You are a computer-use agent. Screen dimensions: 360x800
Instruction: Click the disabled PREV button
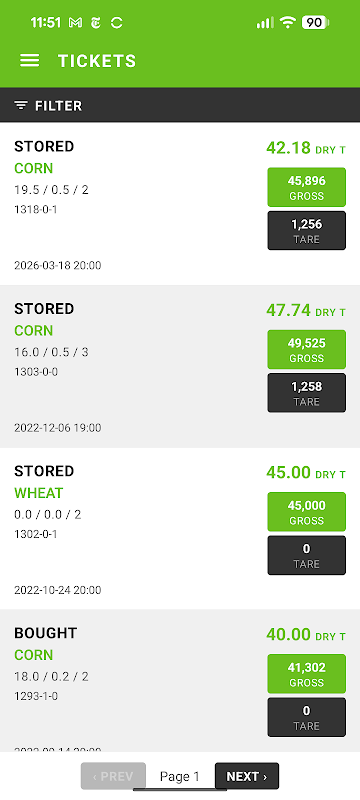pos(113,776)
